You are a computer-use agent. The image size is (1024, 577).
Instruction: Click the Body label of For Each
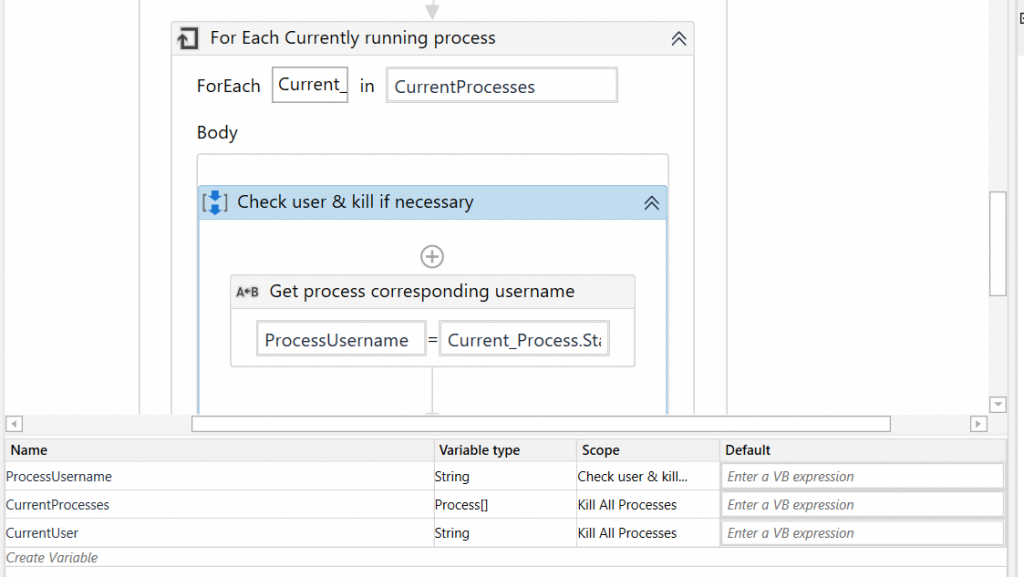coord(217,132)
